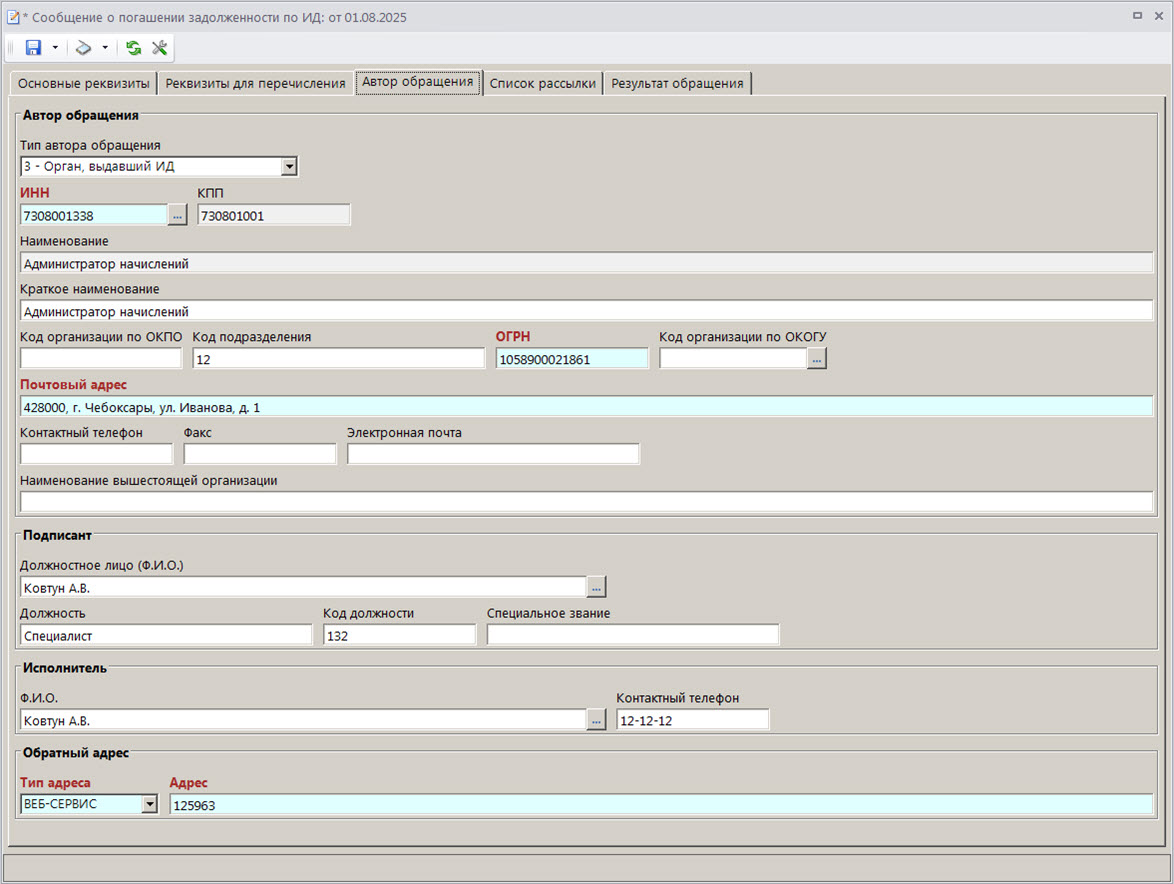This screenshot has height=884, width=1174.
Task: Expand the Save button dropdown arrow
Action: (55, 48)
